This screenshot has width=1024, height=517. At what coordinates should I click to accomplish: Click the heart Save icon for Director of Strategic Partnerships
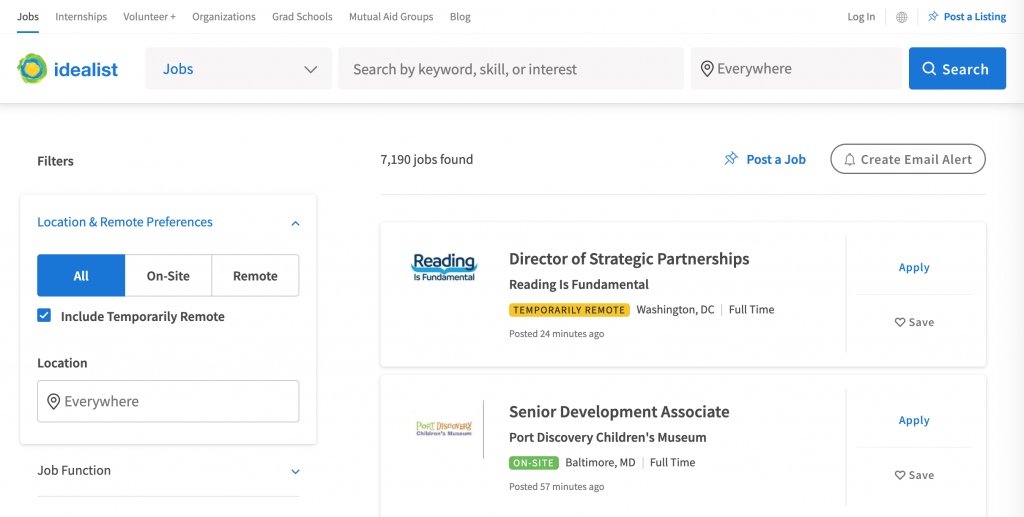click(x=900, y=322)
